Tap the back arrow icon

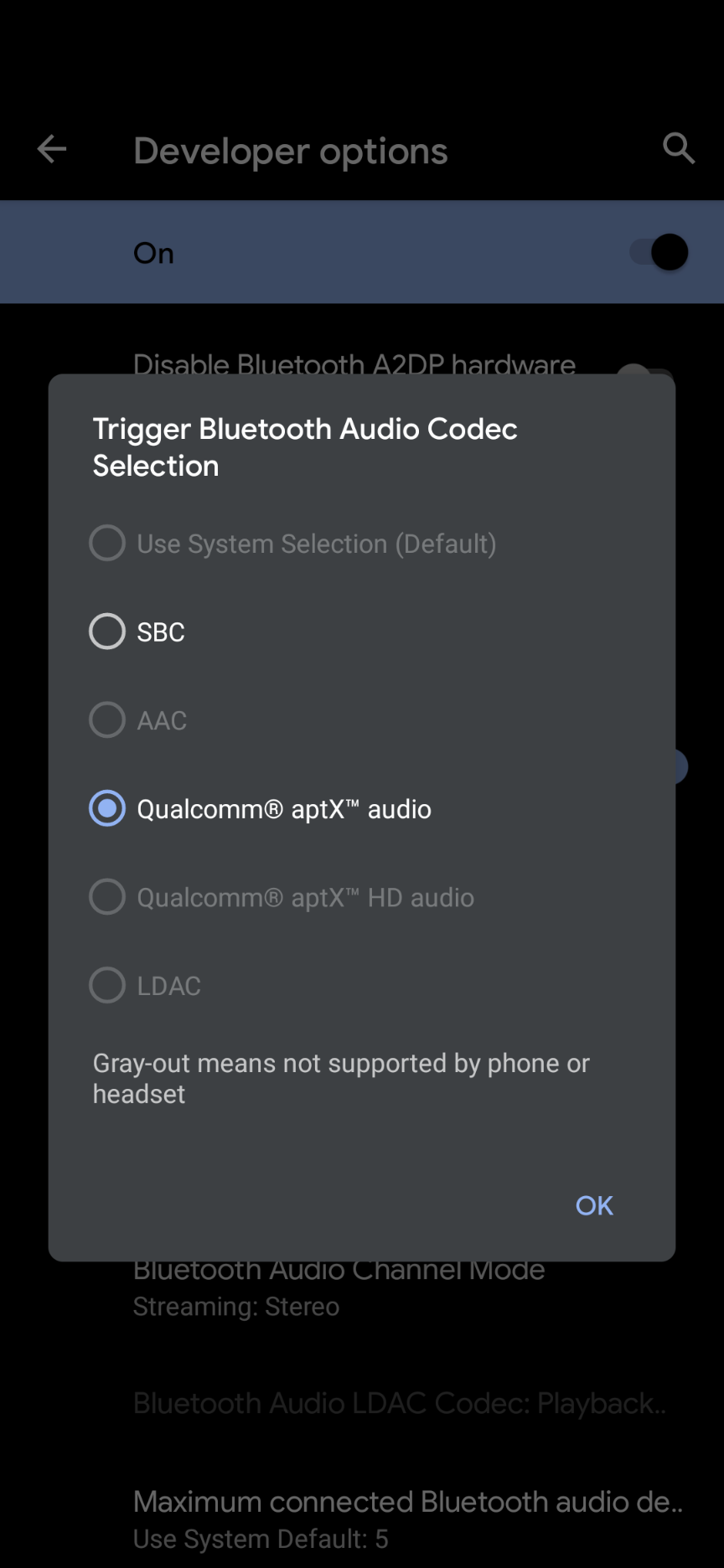[52, 150]
